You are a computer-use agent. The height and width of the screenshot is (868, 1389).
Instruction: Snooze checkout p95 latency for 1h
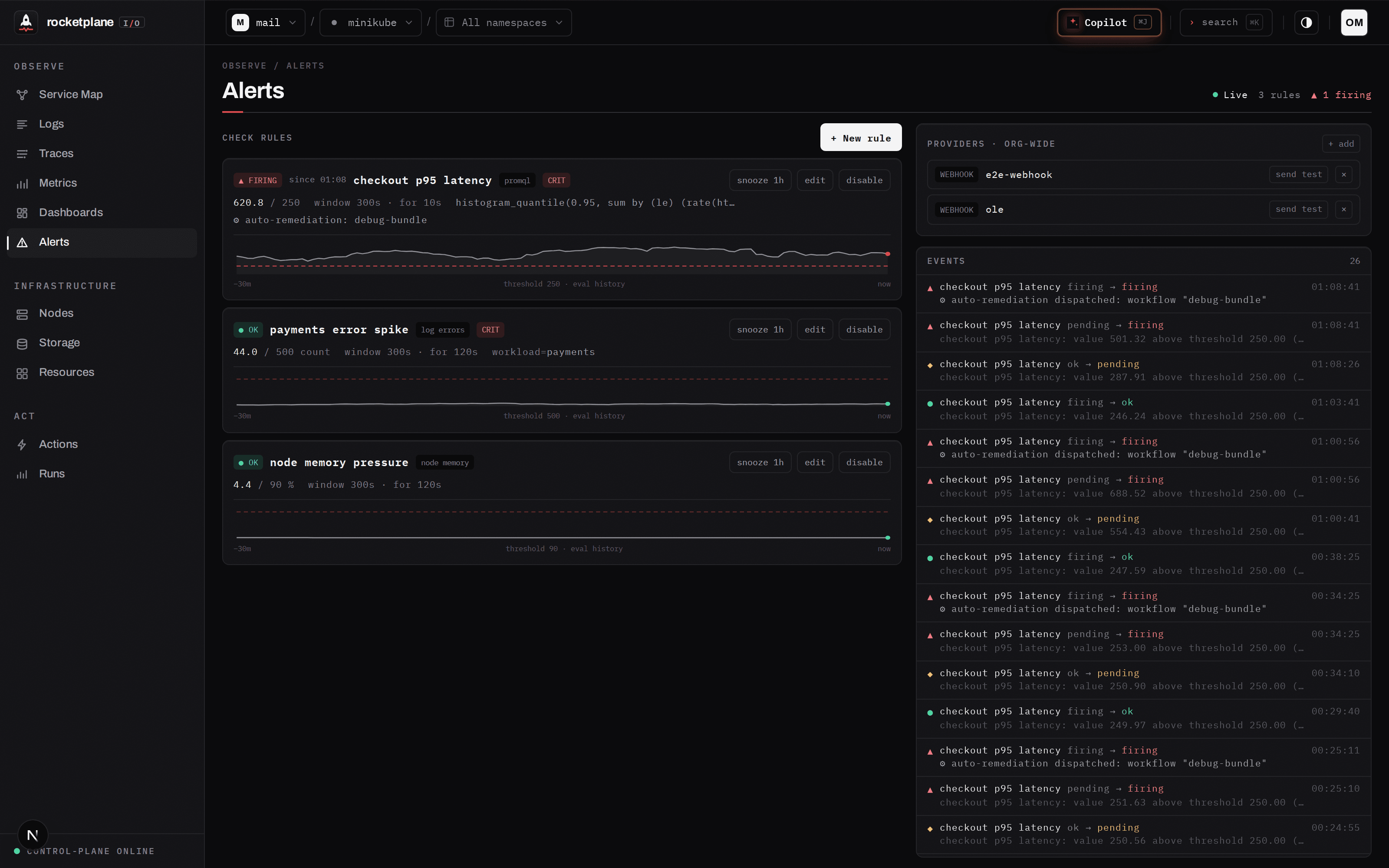click(760, 180)
